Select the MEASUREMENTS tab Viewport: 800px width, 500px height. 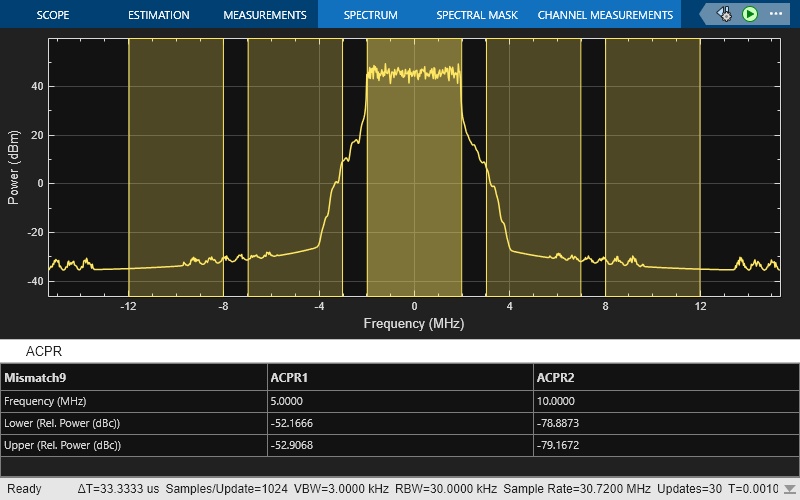264,15
